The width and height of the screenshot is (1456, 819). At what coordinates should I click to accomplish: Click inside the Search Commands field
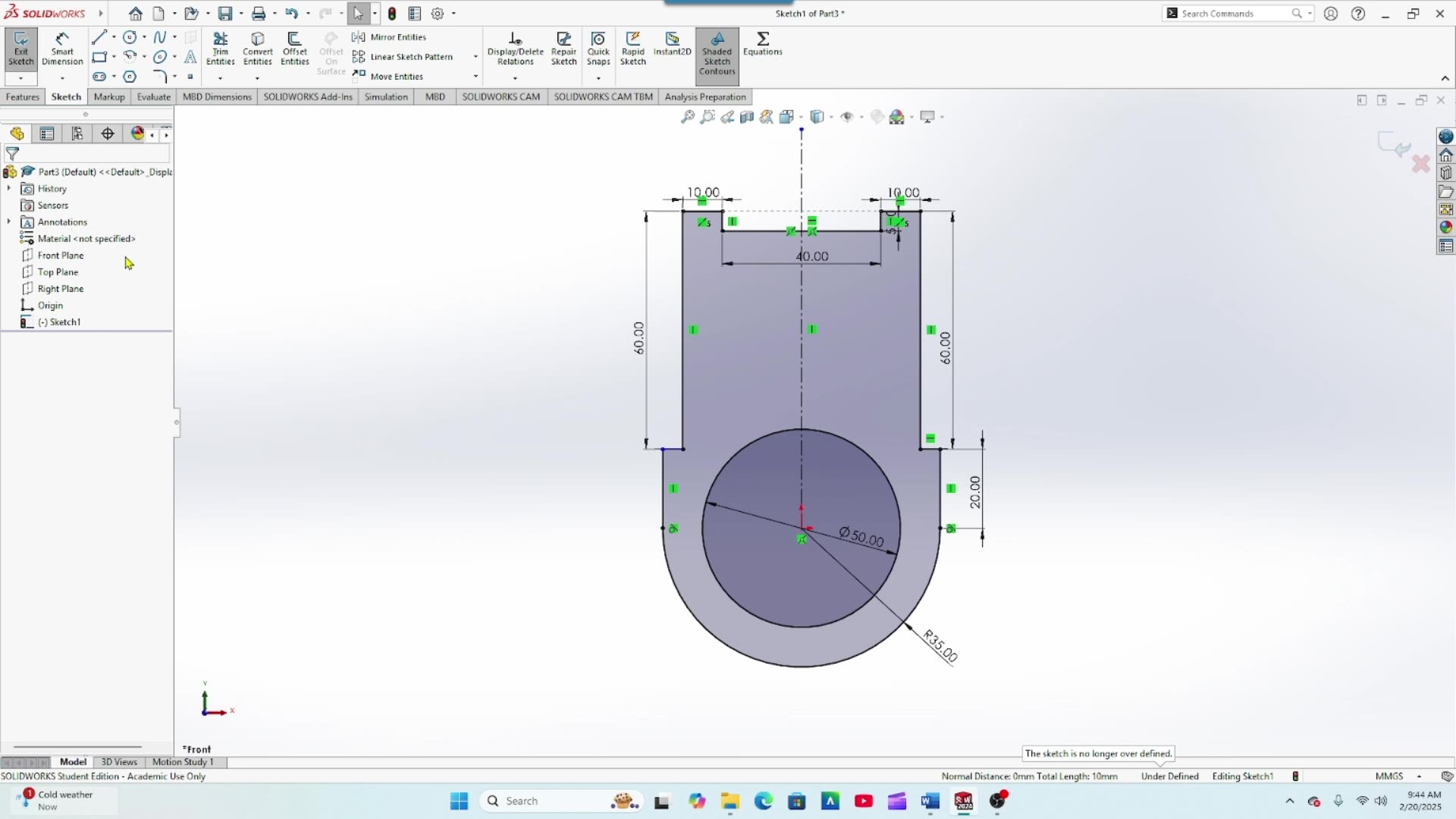pos(1236,13)
